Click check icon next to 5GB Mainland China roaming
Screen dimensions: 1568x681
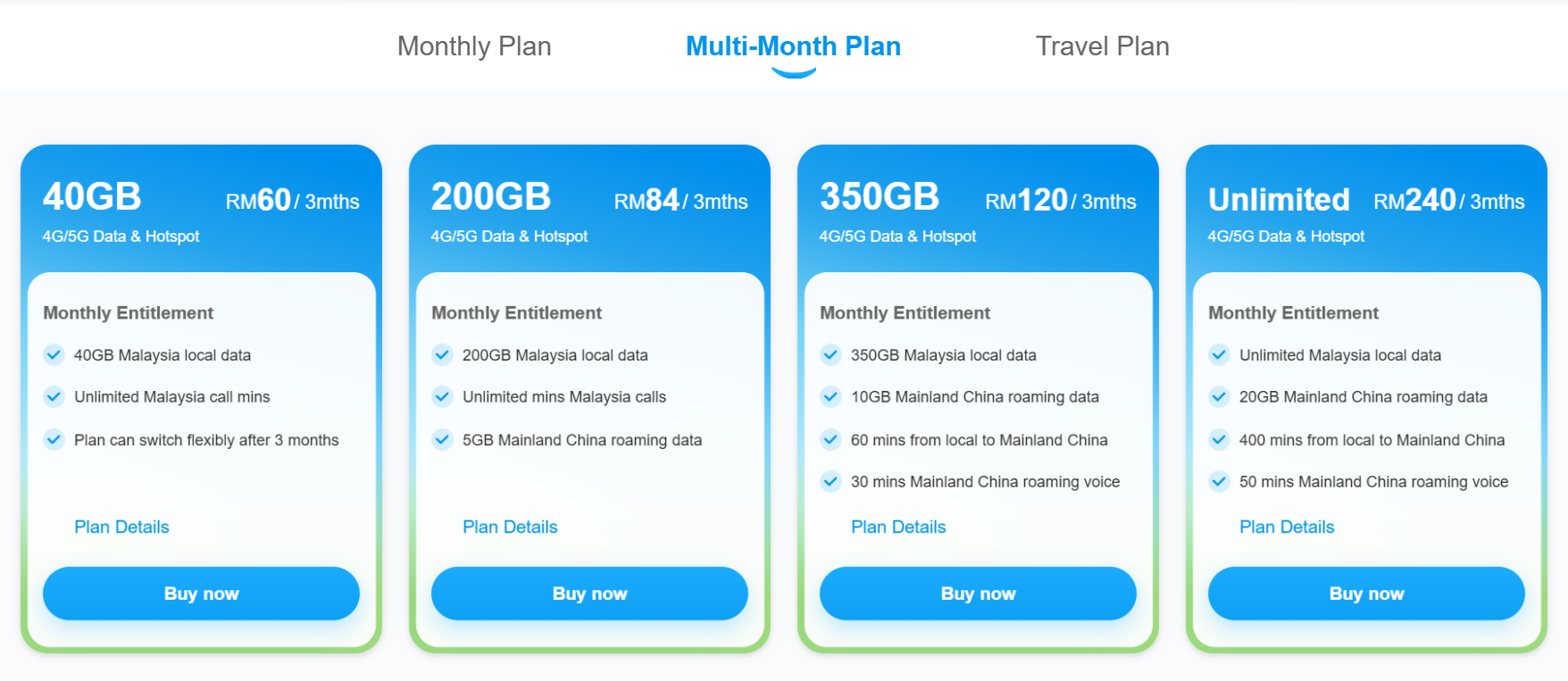[x=442, y=440]
